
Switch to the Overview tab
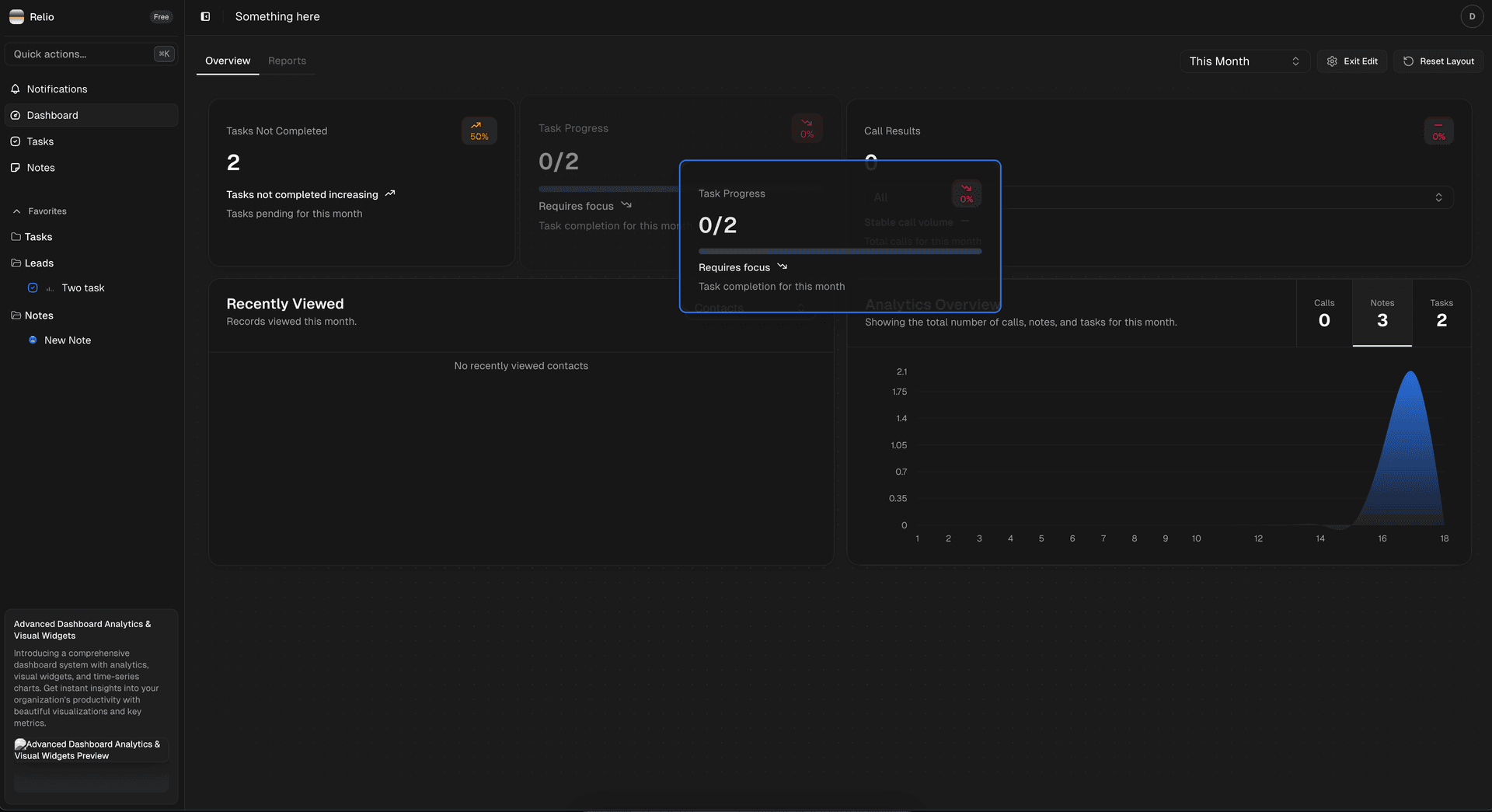(x=228, y=61)
